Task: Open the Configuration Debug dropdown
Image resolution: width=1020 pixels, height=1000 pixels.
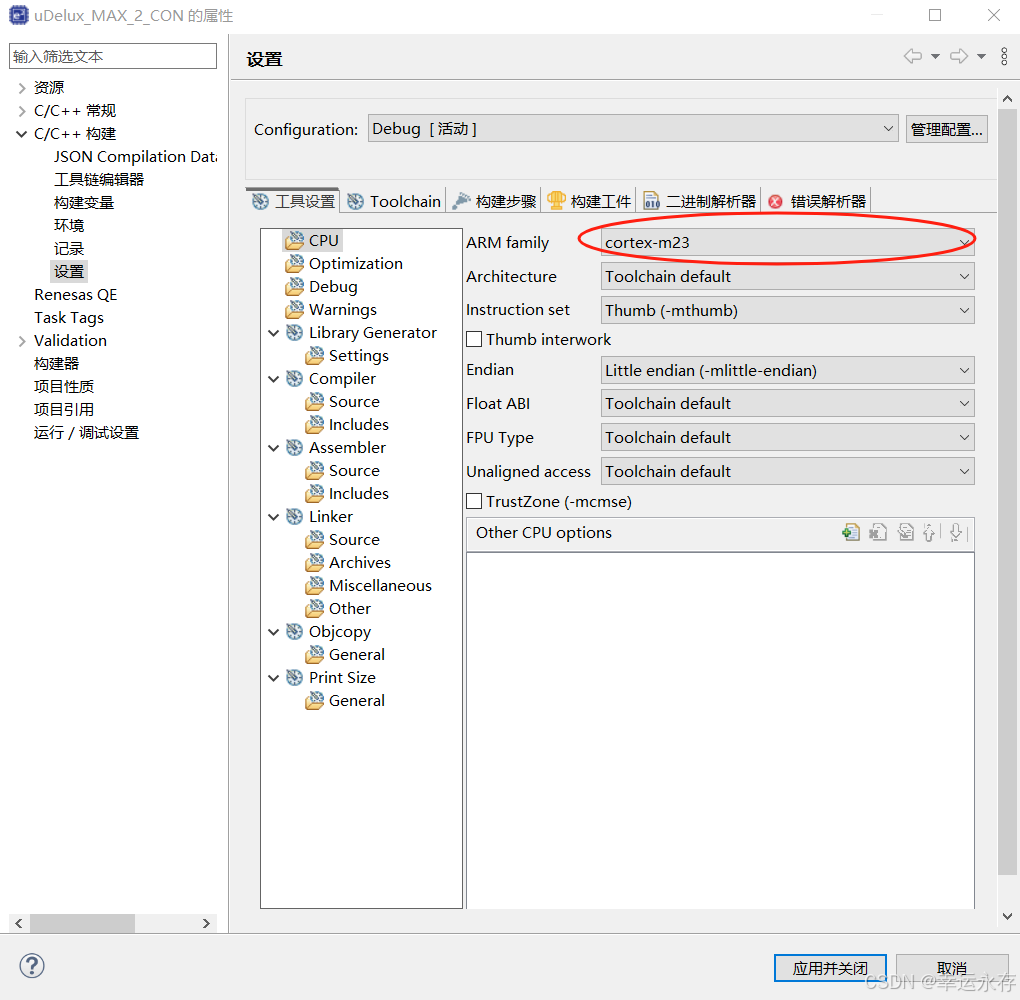Action: 632,129
